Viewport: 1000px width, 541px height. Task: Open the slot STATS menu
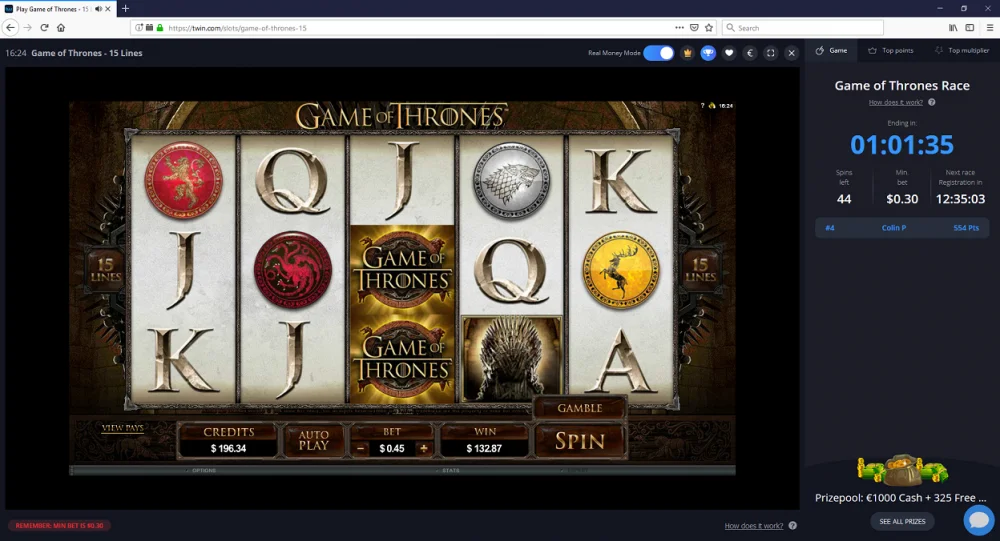[450, 470]
